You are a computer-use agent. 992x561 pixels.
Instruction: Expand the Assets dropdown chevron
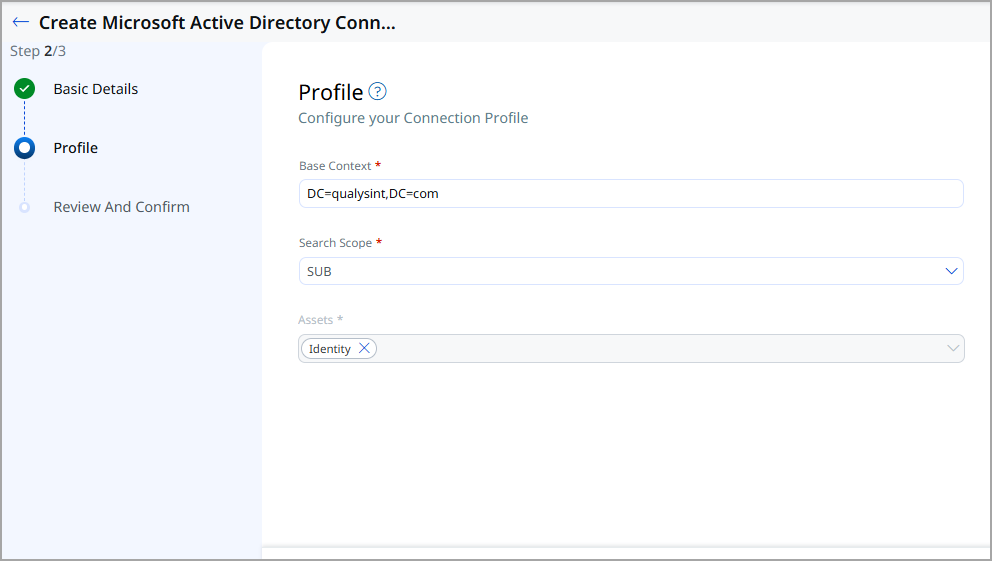tap(952, 348)
